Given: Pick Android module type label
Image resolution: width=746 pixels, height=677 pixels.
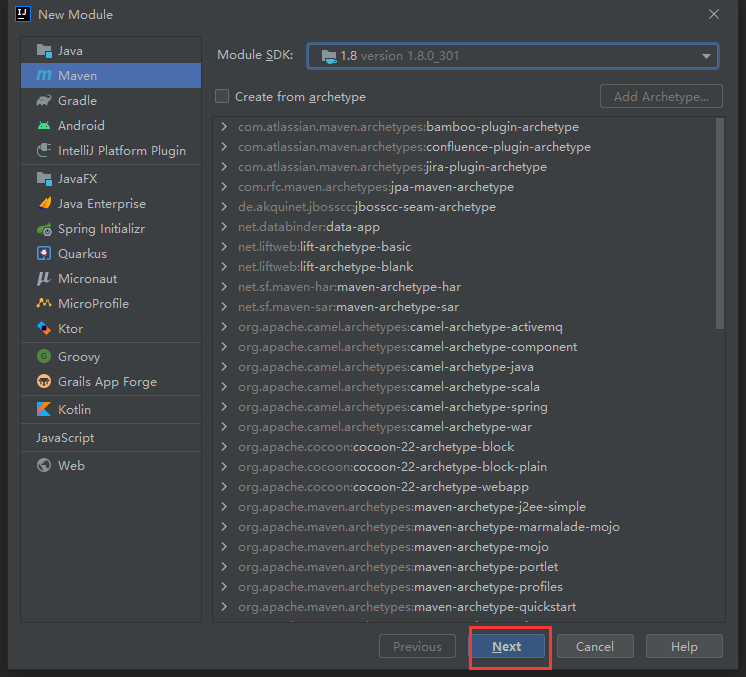Looking at the screenshot, I should pos(81,126).
